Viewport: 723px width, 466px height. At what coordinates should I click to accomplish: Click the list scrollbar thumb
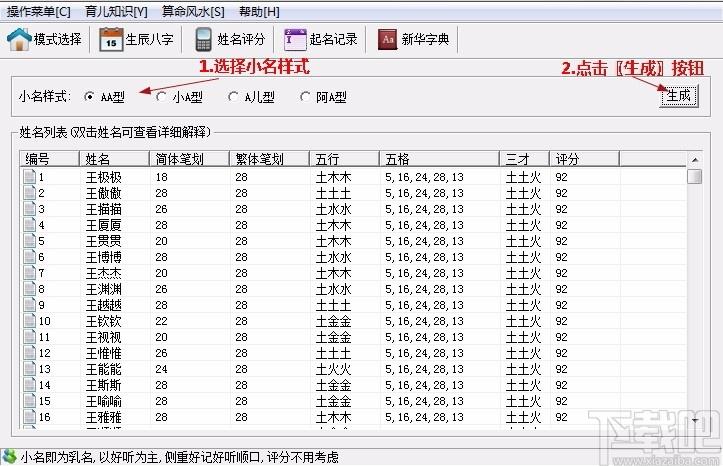[694, 176]
